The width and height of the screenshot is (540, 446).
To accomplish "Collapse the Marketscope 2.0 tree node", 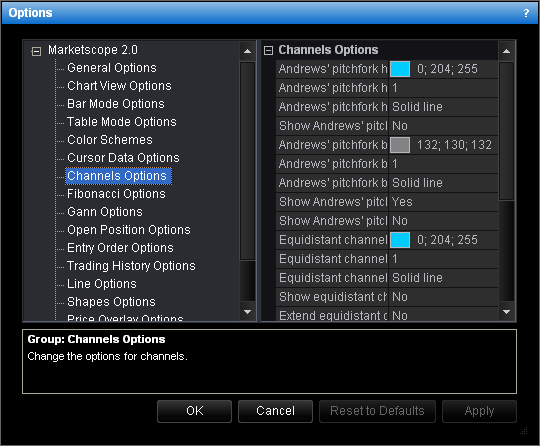I will 36,51.
